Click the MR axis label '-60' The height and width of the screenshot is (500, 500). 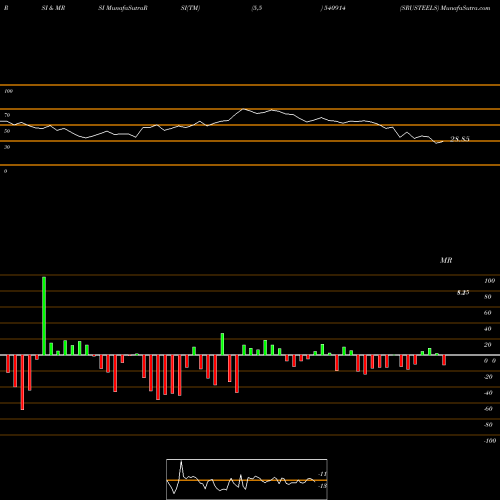click(488, 409)
